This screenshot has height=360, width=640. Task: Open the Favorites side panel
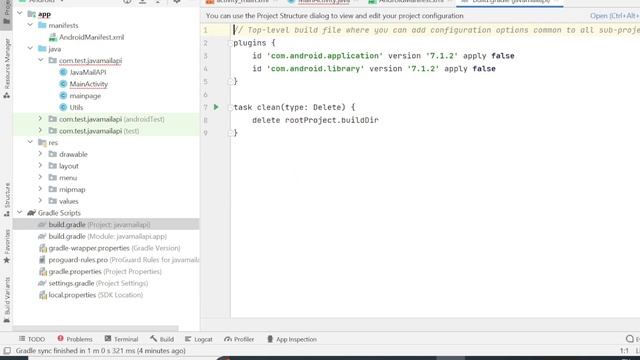coord(7,247)
